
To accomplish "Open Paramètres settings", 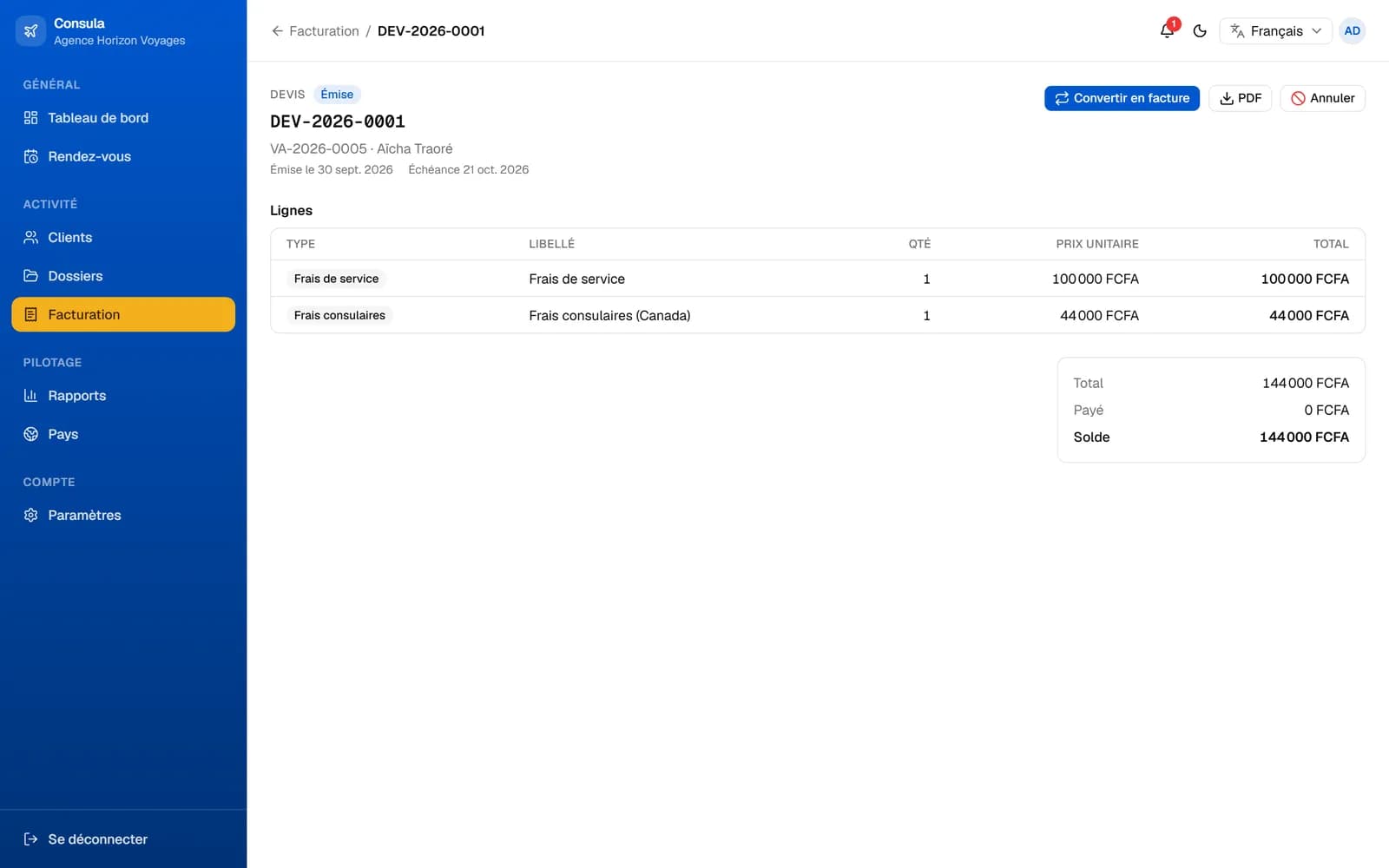I will [x=123, y=516].
